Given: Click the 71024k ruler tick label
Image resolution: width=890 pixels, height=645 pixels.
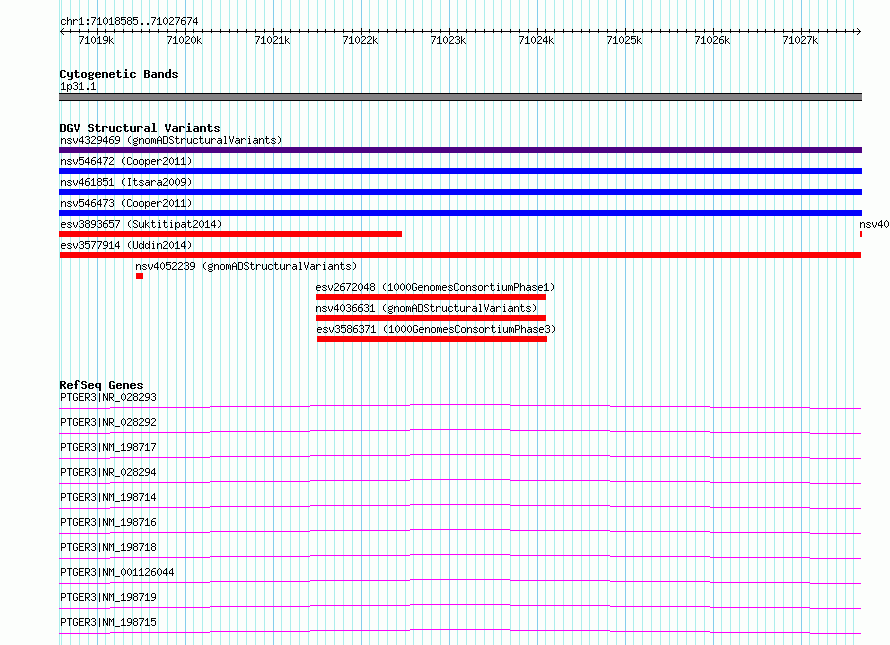Looking at the screenshot, I should 536,40.
